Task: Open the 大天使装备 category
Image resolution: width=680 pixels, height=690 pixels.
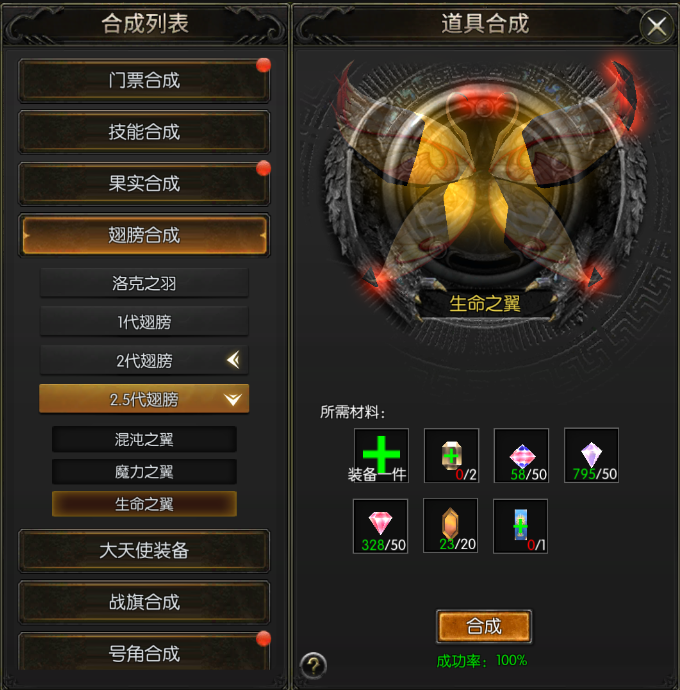Action: click(144, 551)
